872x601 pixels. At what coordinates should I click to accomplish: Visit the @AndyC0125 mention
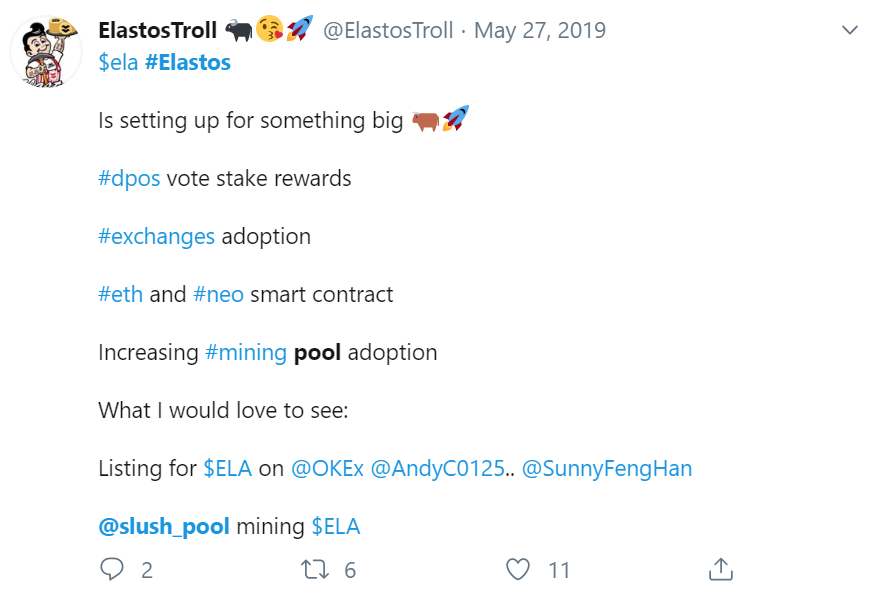(x=437, y=468)
